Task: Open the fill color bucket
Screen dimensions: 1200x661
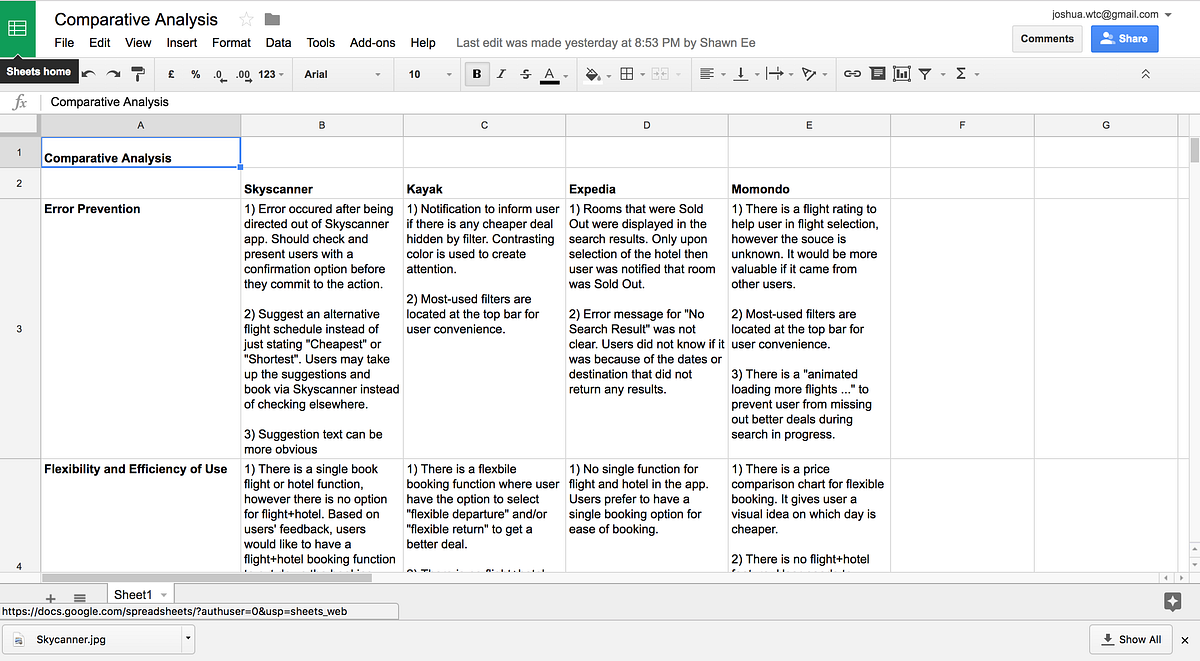Action: [595, 74]
